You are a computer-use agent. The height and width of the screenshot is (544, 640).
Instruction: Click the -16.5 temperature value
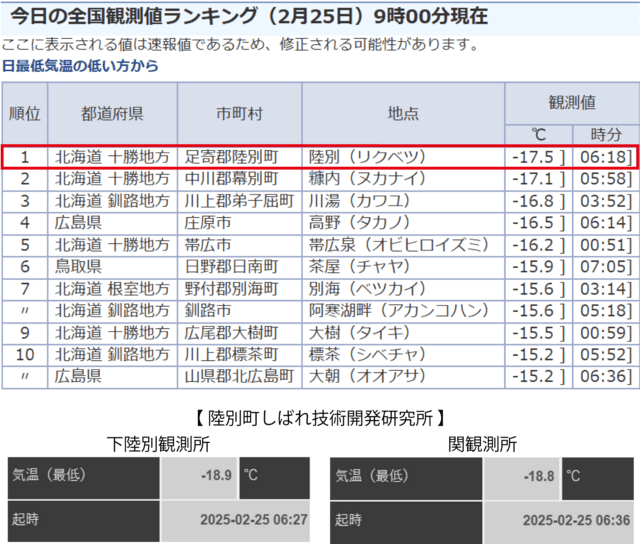533,223
